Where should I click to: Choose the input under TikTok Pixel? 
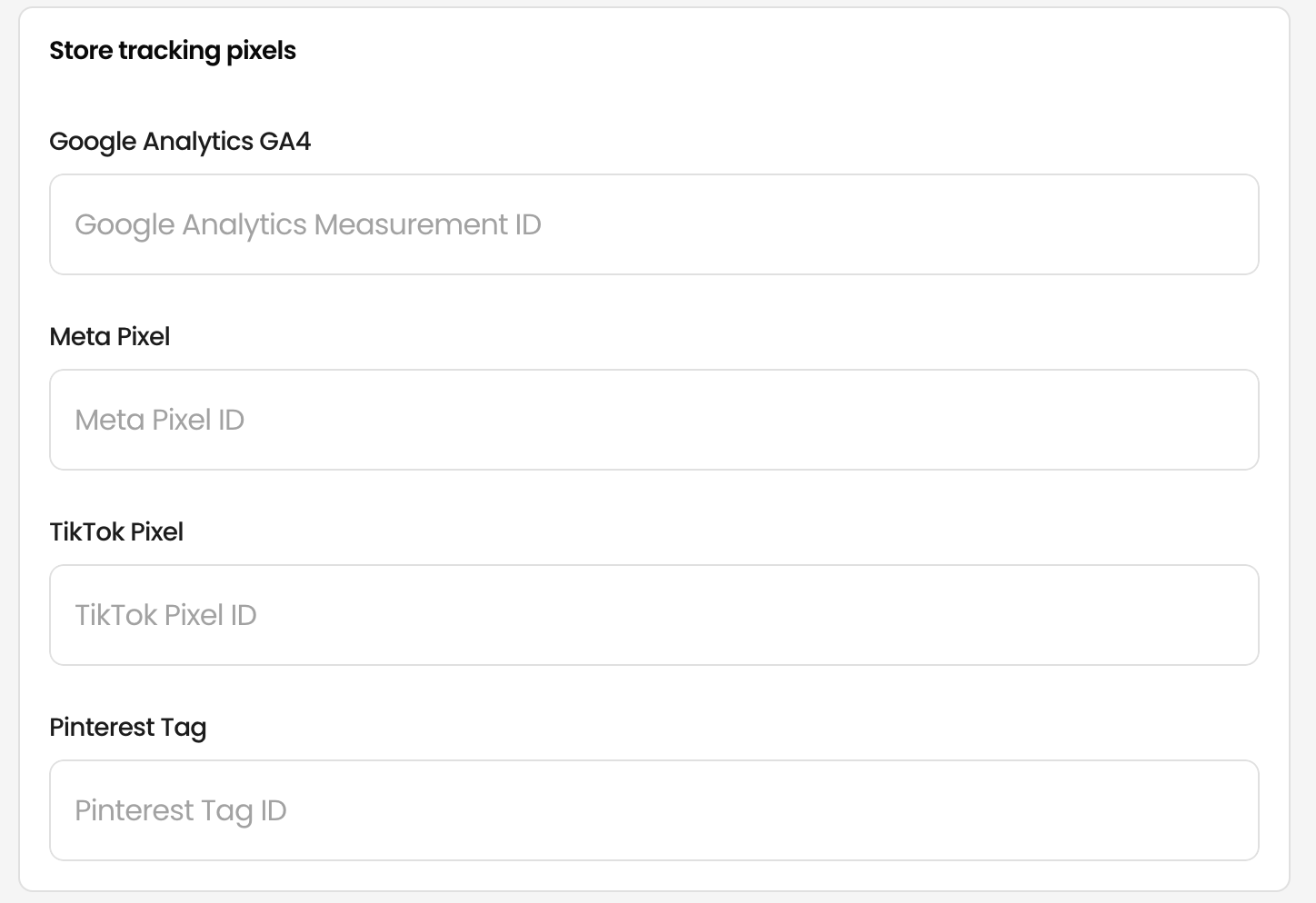653,615
